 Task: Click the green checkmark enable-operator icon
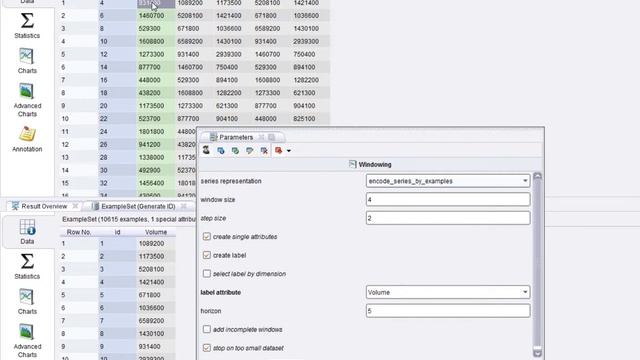coord(235,151)
